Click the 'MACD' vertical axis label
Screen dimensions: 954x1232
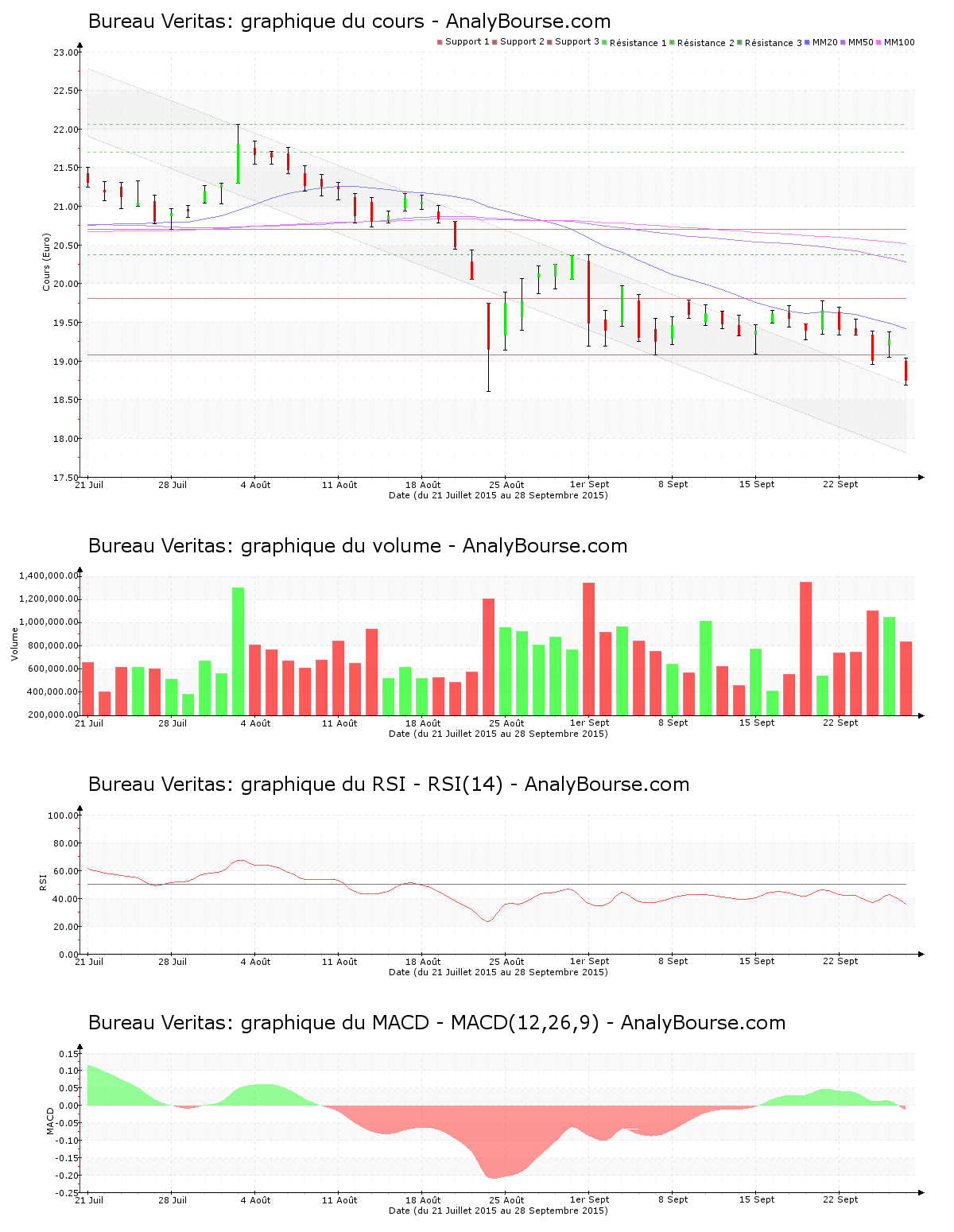(x=50, y=1121)
